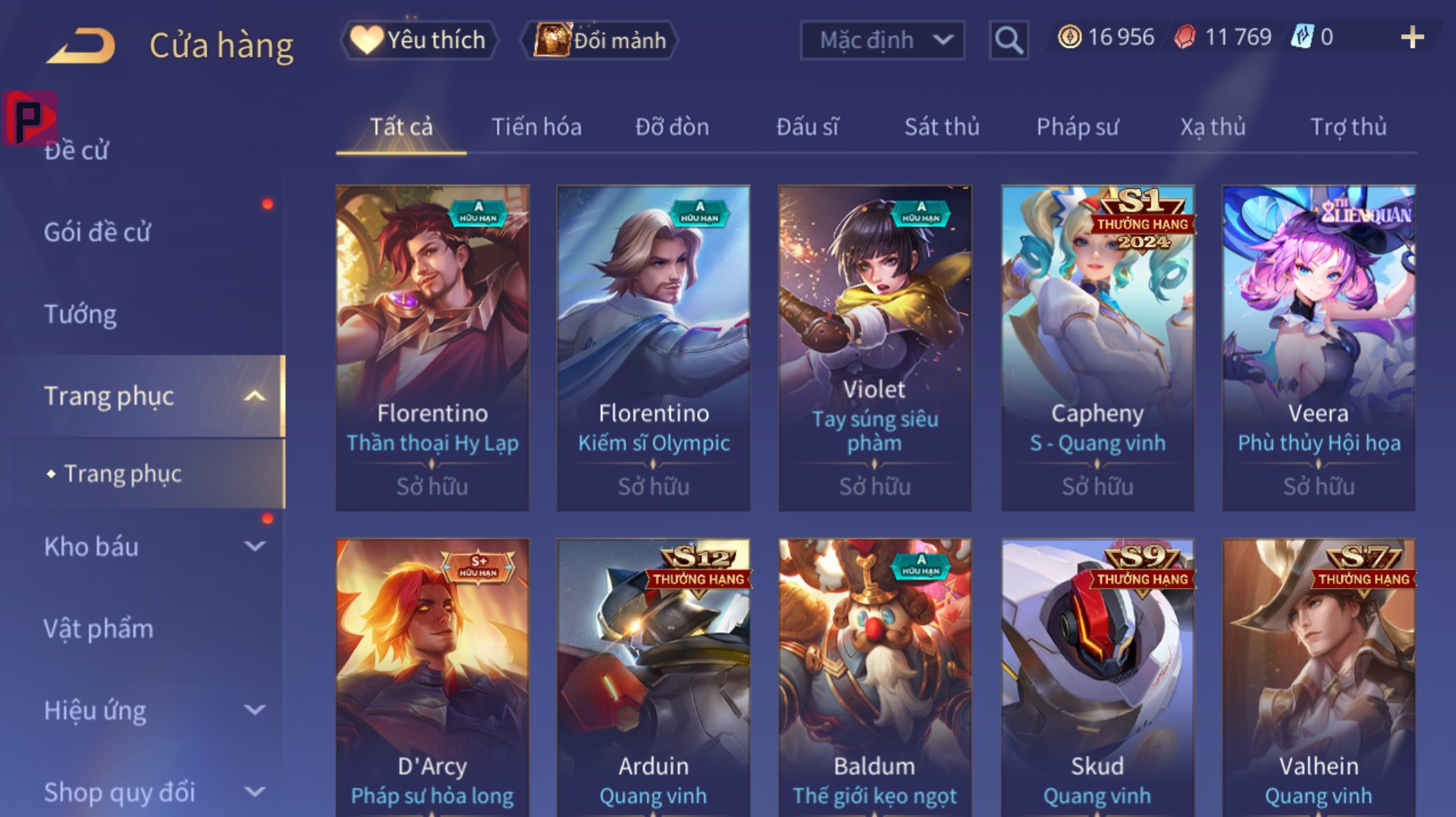Image resolution: width=1456 pixels, height=817 pixels.
Task: Tap the plus icon to add currency
Action: (1412, 37)
